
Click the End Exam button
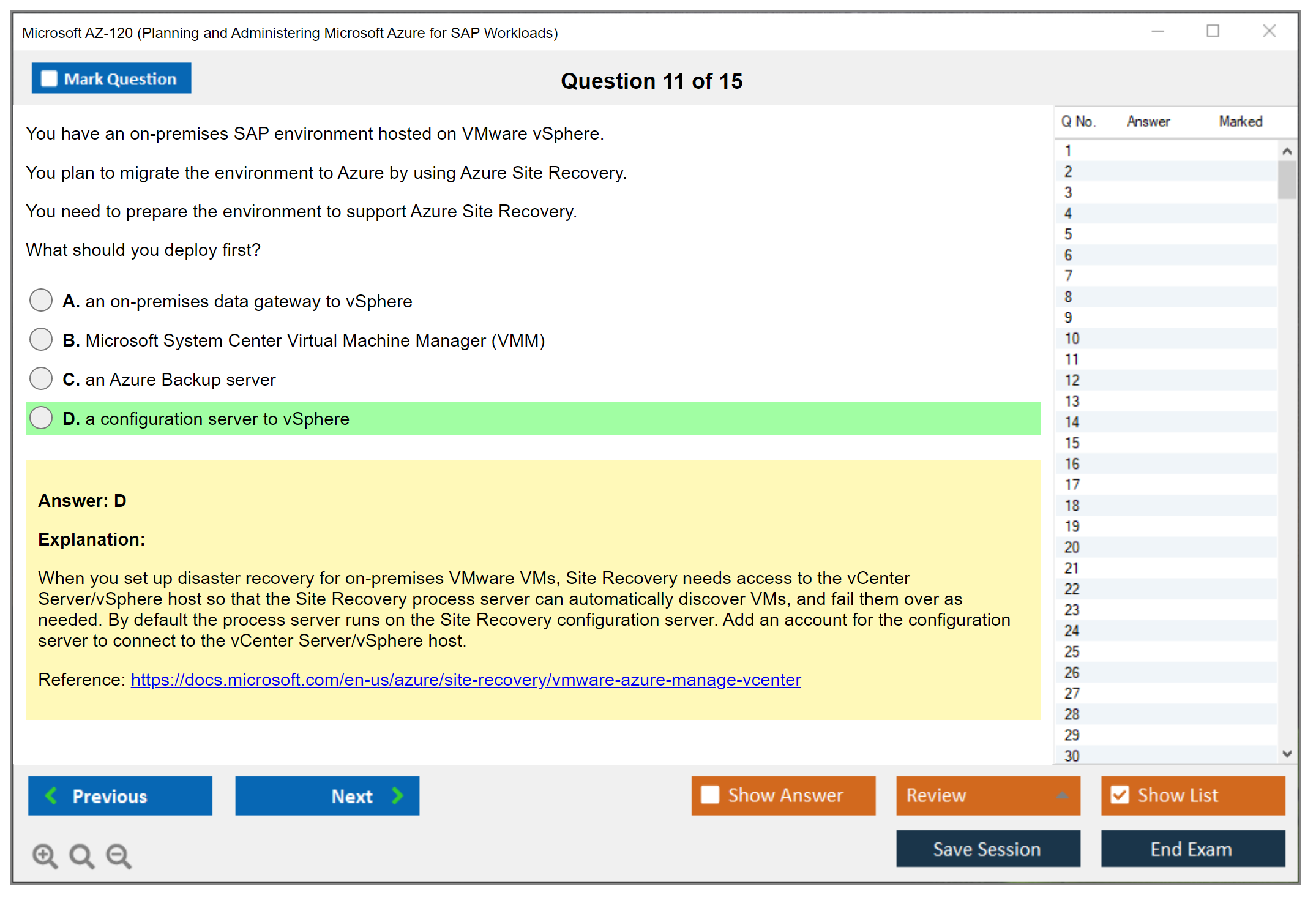[x=1192, y=849]
